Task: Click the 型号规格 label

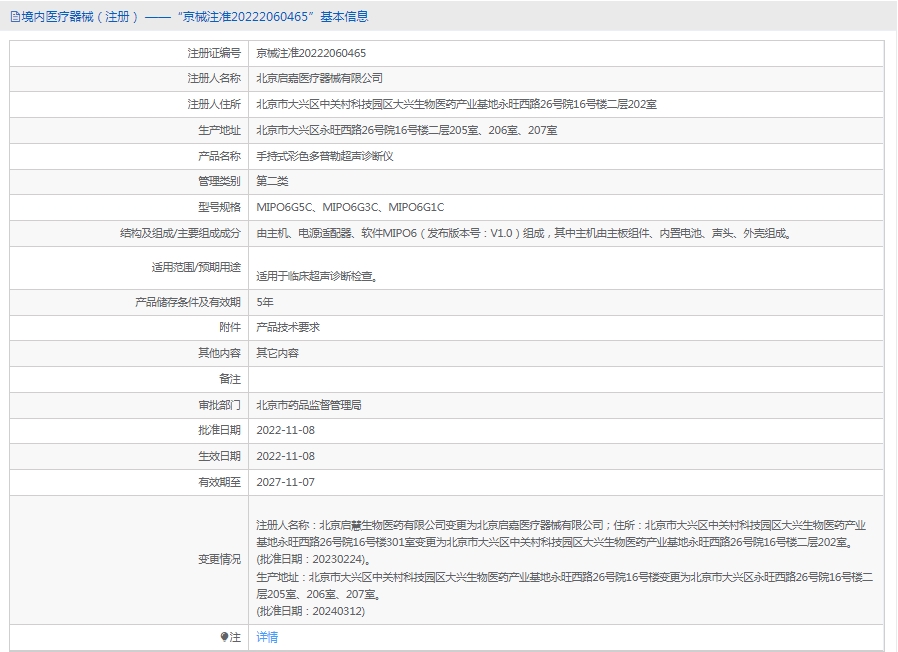Action: (x=219, y=207)
